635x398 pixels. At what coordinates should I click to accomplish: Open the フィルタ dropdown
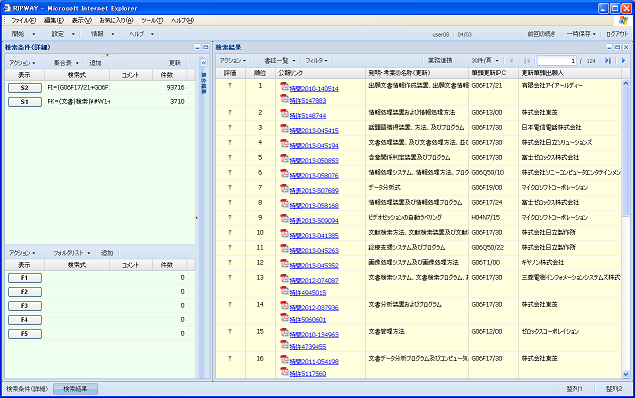[x=316, y=60]
